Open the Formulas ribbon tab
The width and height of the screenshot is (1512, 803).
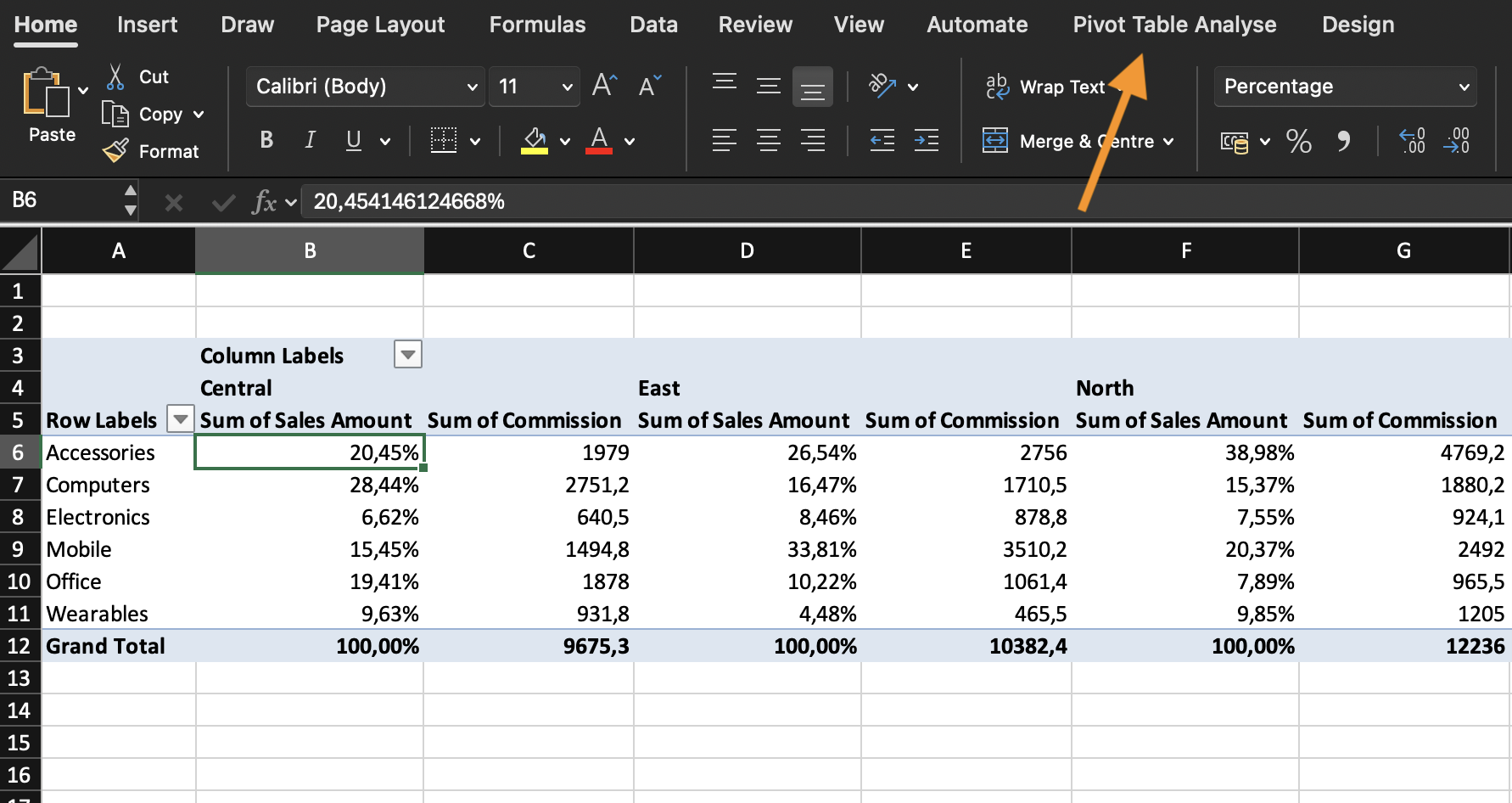[537, 25]
